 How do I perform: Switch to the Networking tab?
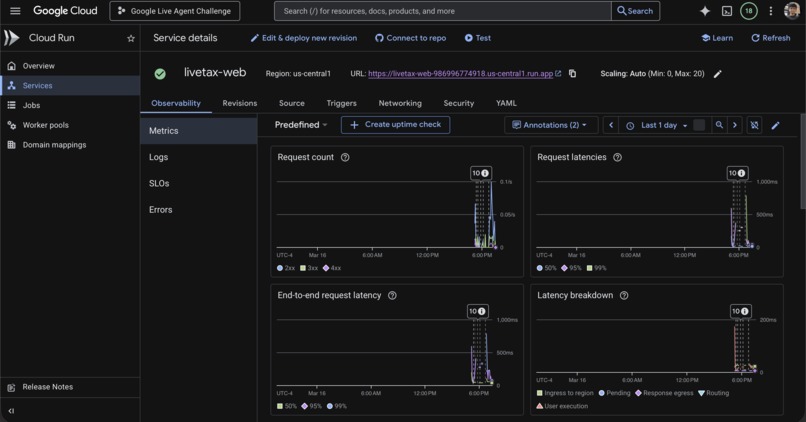400,103
